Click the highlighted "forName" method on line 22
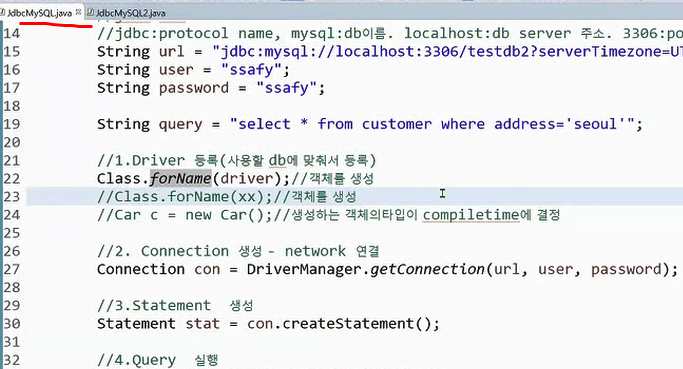 (180, 179)
